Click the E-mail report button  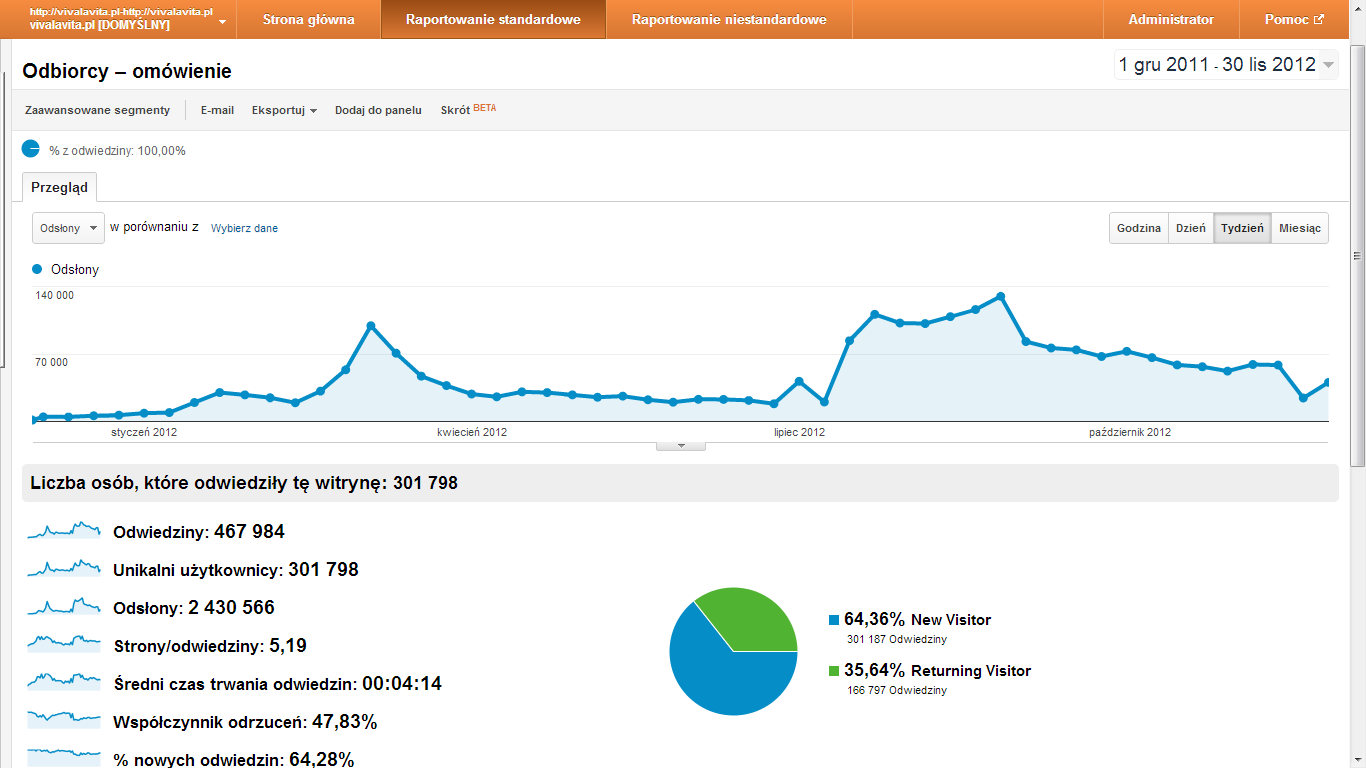tap(217, 110)
